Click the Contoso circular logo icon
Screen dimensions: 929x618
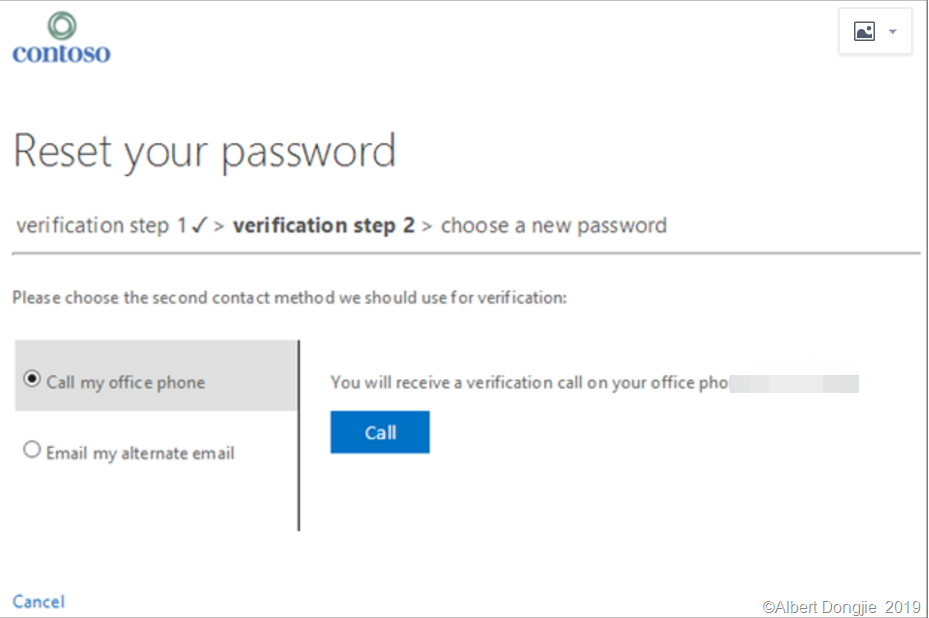[x=62, y=26]
